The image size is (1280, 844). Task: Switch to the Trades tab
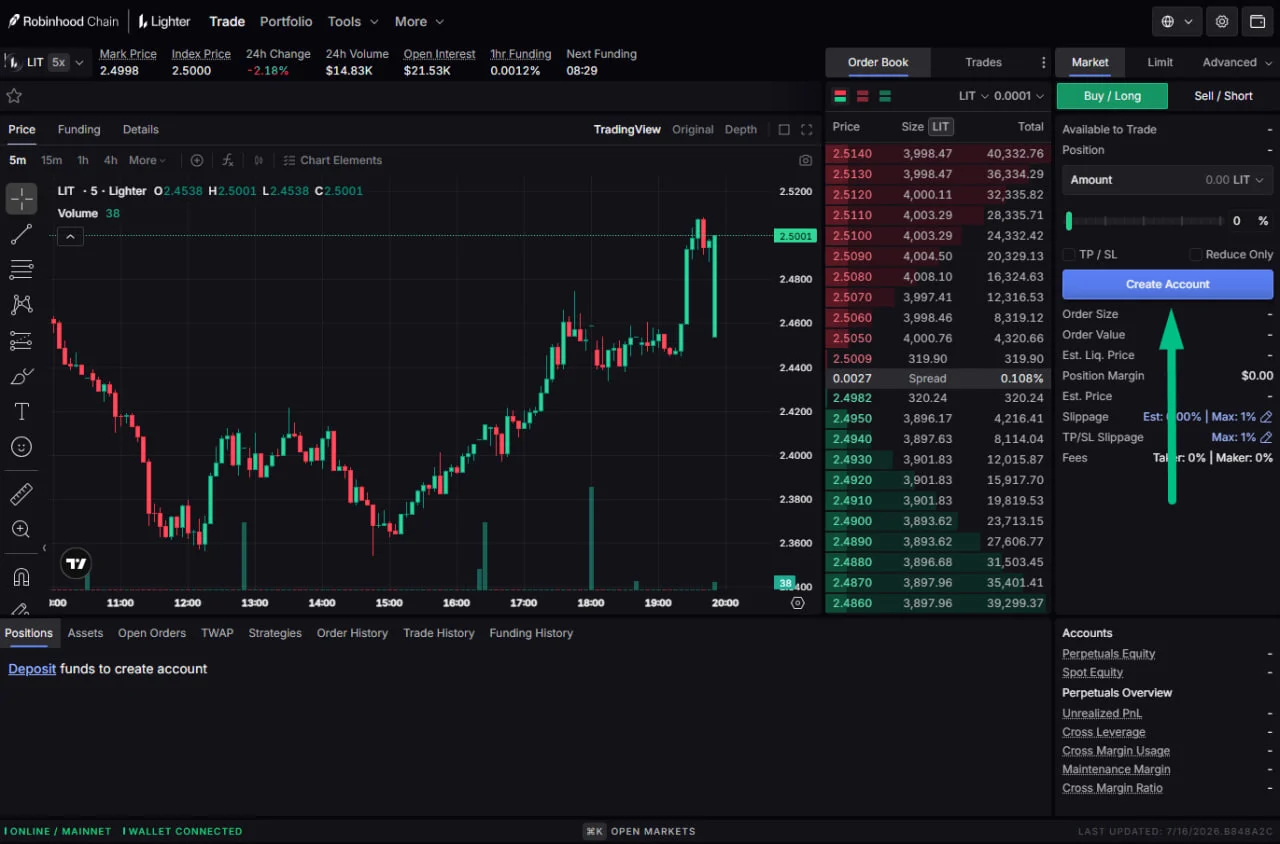click(983, 62)
